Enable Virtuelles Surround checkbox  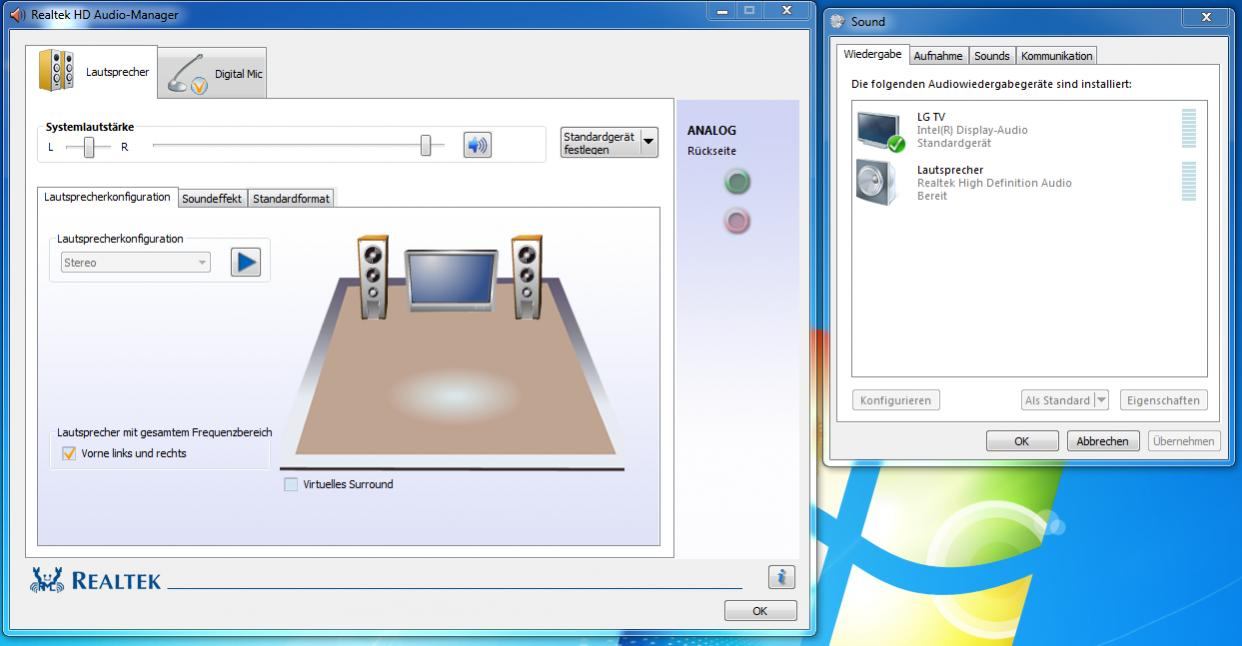[x=291, y=484]
